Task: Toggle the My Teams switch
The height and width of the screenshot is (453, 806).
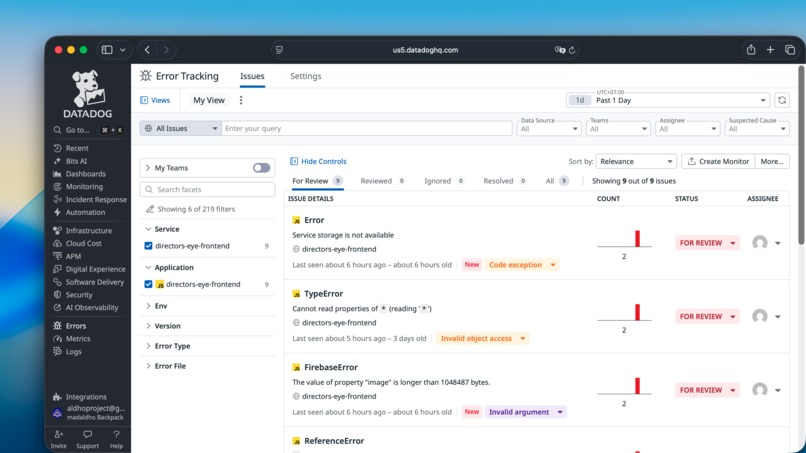Action: pyautogui.click(x=261, y=168)
